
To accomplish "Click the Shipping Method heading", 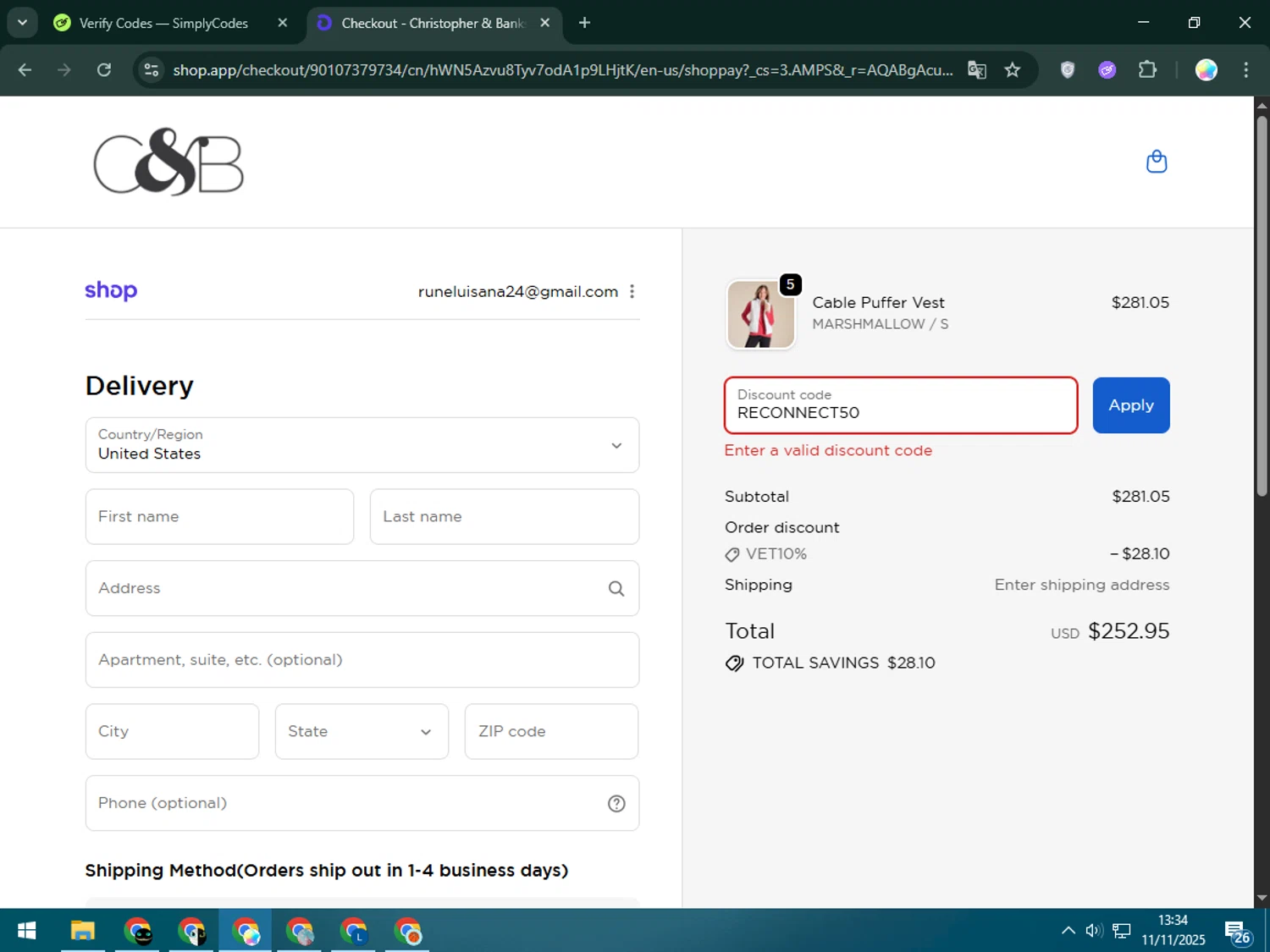I will point(327,871).
